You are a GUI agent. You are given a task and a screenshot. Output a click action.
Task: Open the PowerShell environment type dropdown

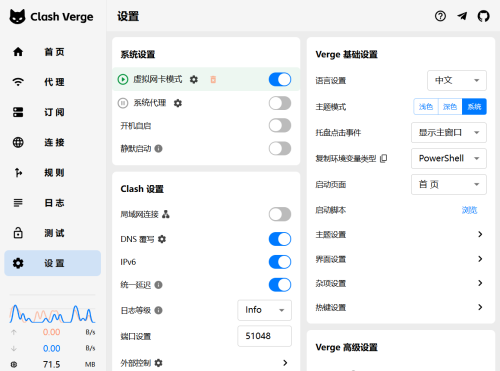point(449,158)
